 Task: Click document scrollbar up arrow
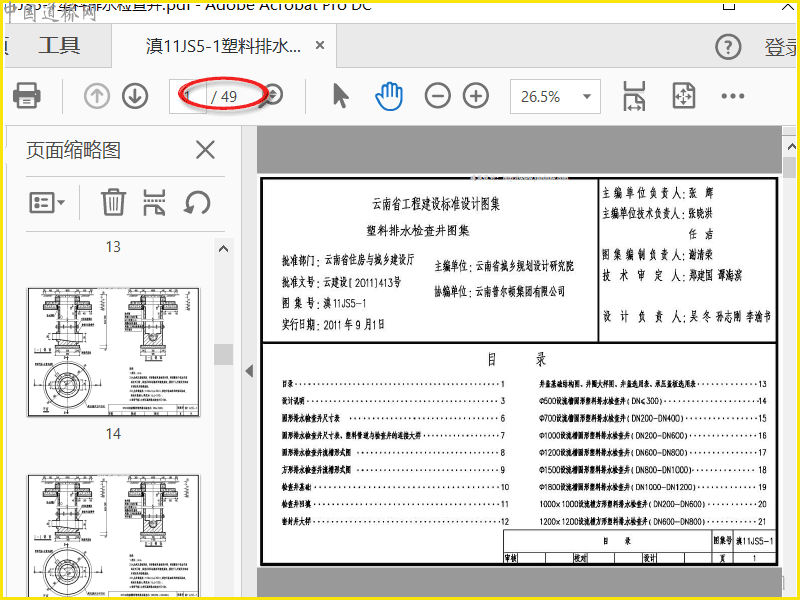tap(791, 147)
